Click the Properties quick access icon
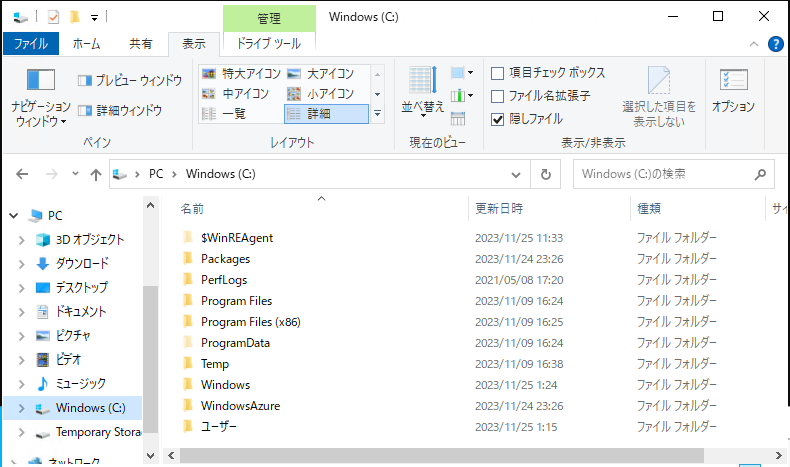The image size is (790, 467). pyautogui.click(x=53, y=18)
